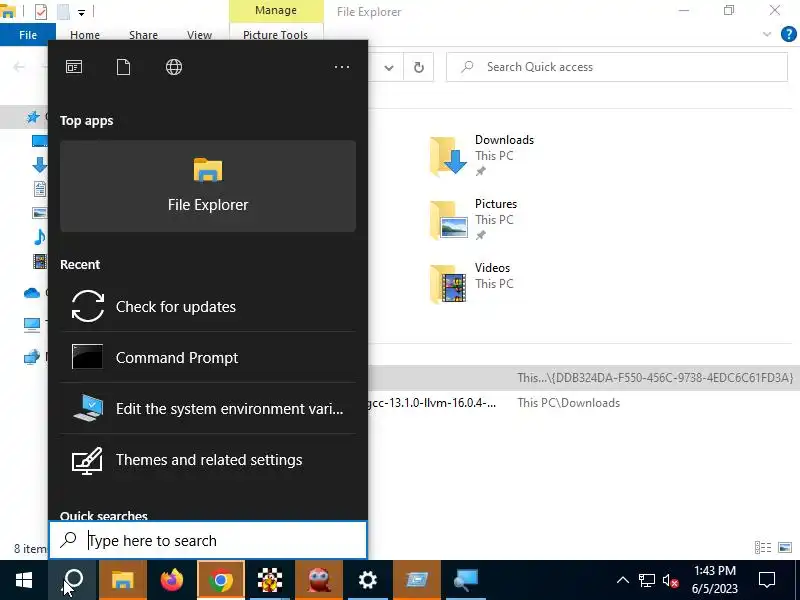Switch to details view layout
The width and height of the screenshot is (800, 600).
click(x=763, y=547)
